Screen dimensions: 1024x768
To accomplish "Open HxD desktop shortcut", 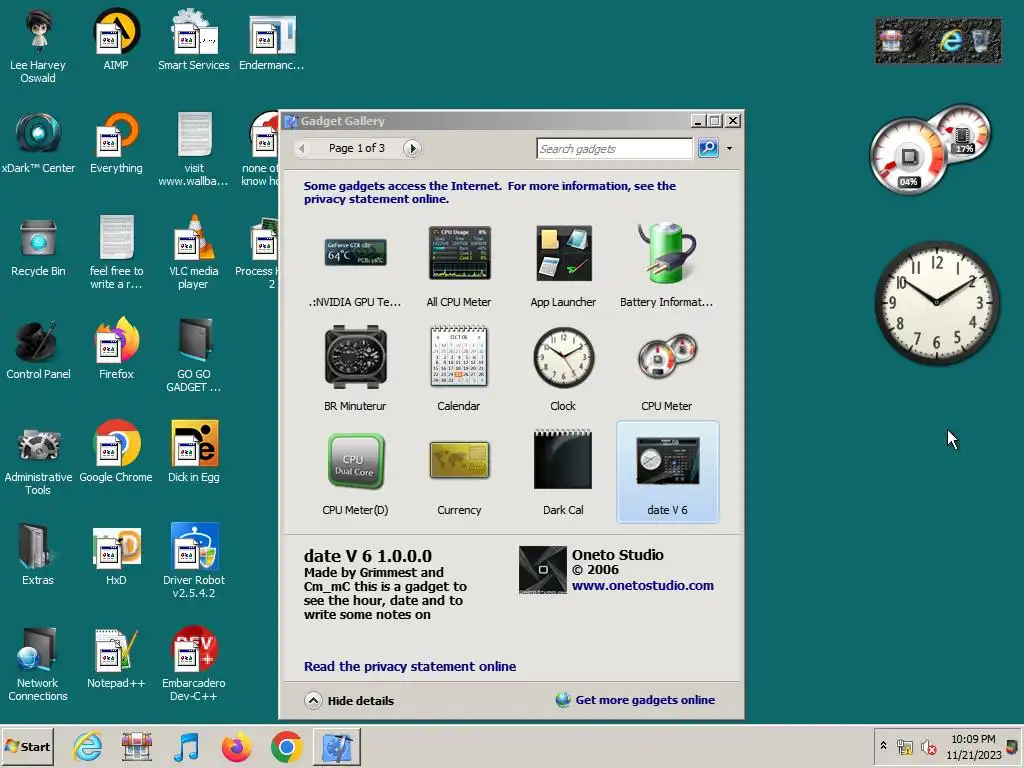I will pyautogui.click(x=116, y=554).
